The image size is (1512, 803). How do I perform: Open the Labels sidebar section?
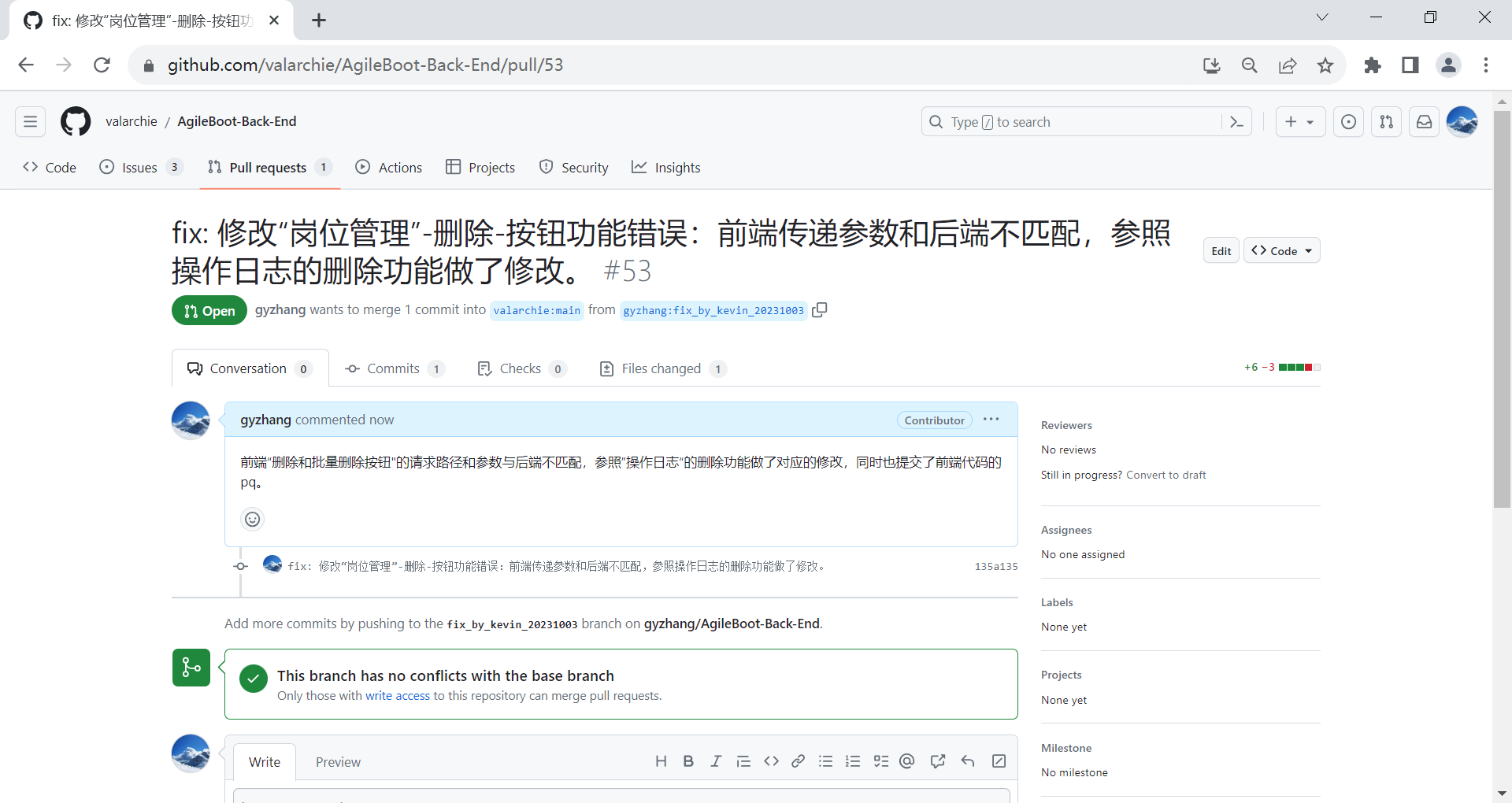(1057, 602)
